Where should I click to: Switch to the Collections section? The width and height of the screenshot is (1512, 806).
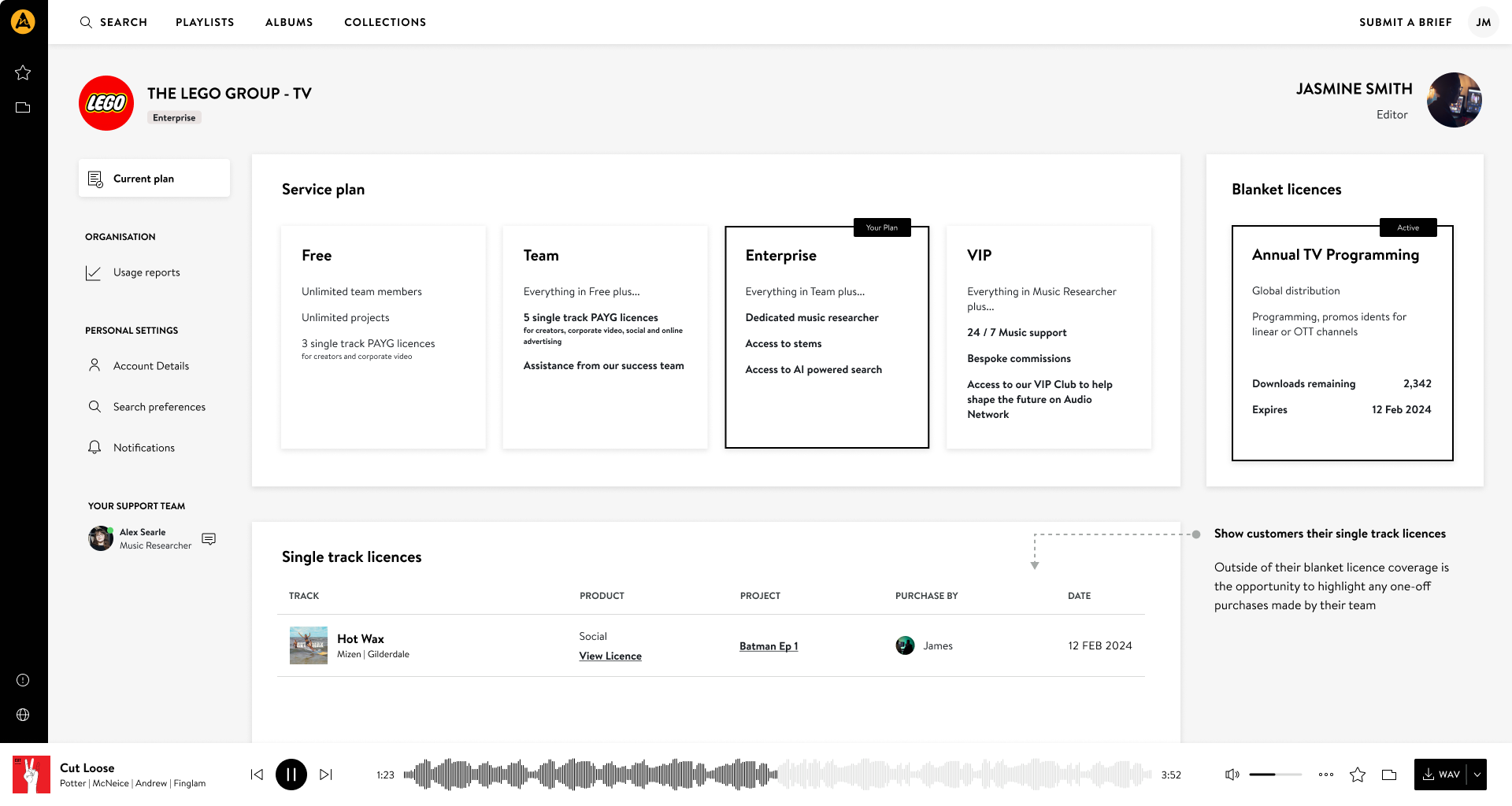point(385,22)
